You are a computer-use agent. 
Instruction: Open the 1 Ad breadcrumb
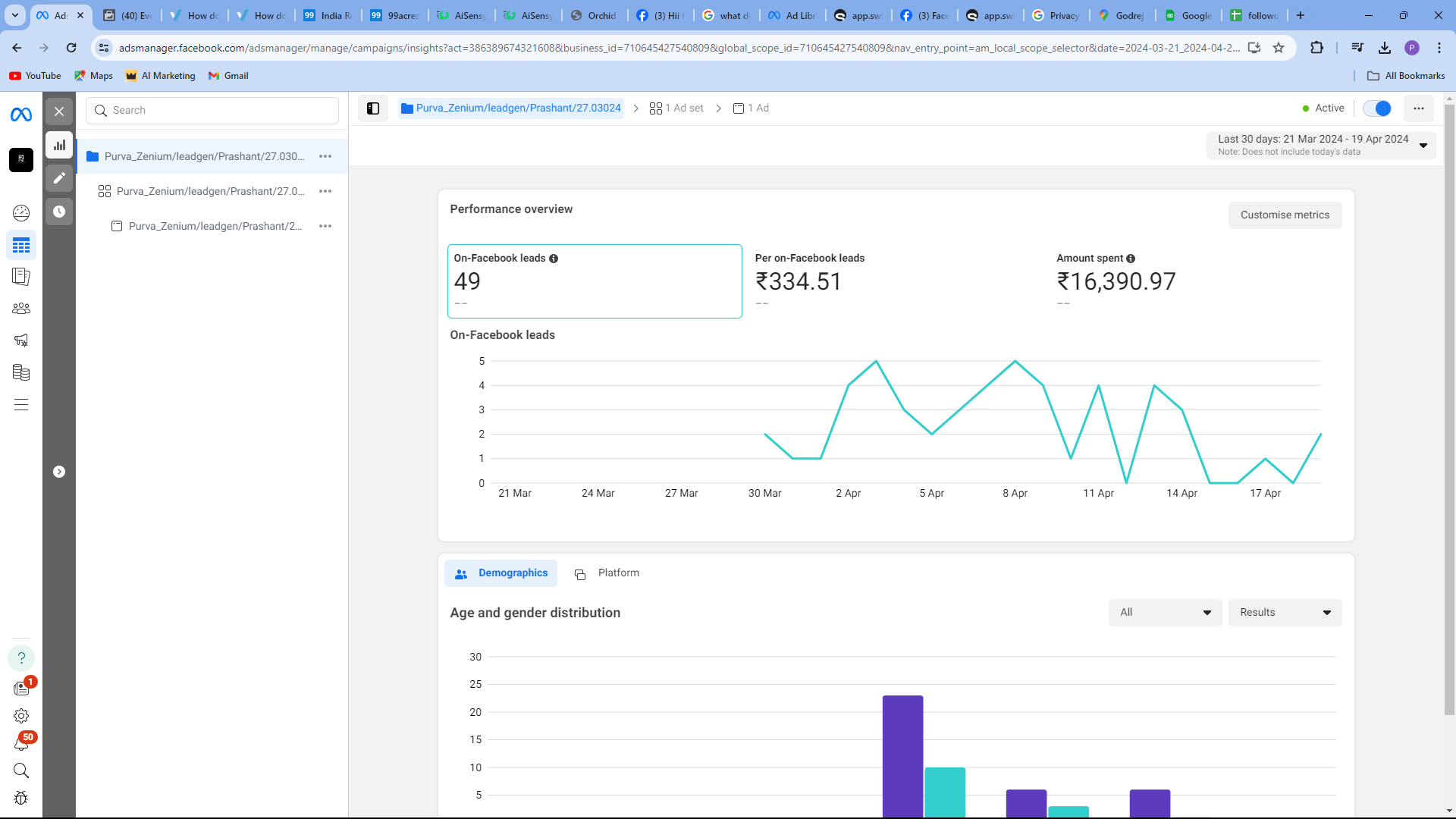[751, 108]
